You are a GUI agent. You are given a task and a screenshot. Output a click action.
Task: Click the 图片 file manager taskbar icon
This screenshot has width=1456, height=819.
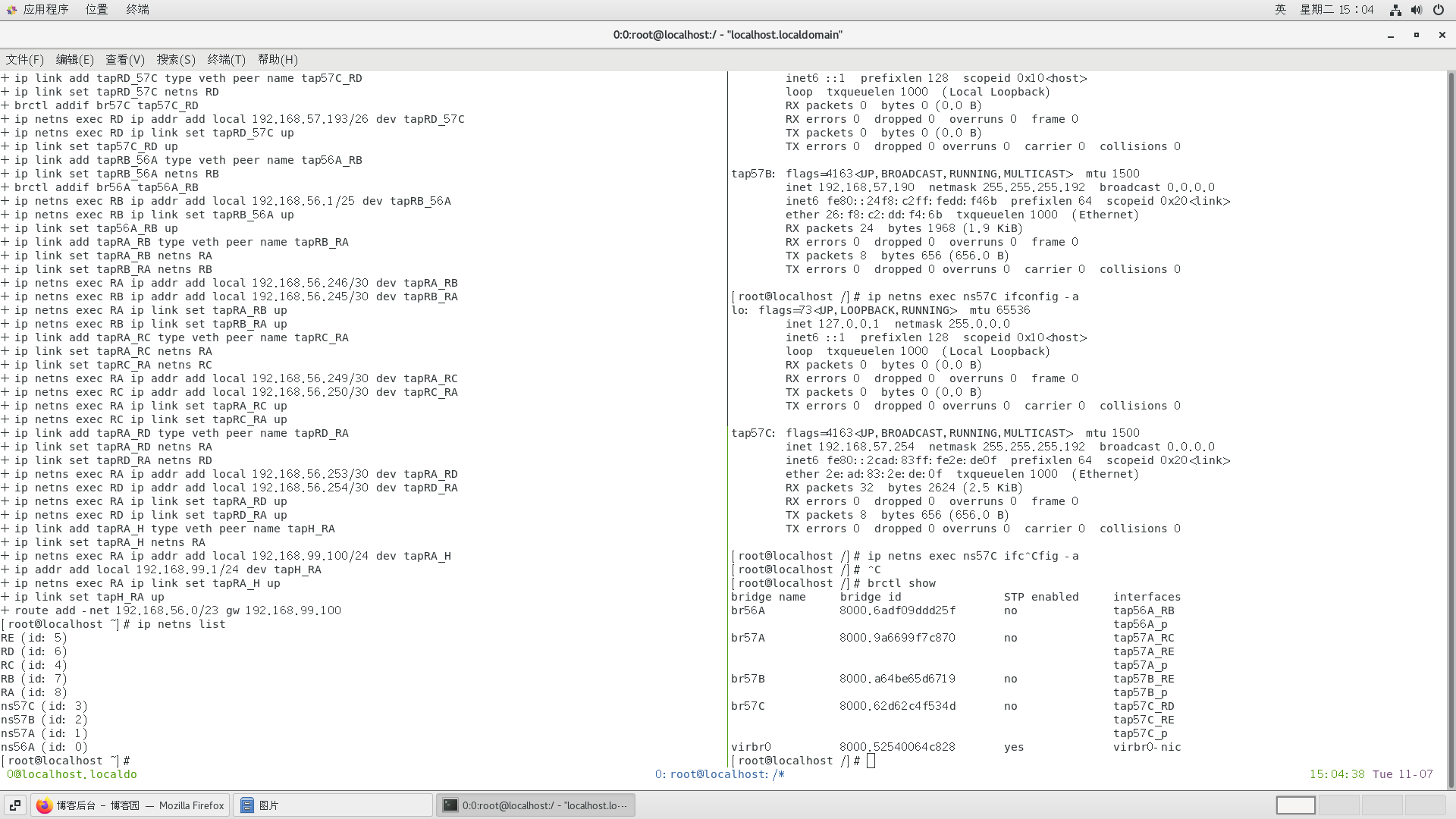point(247,805)
